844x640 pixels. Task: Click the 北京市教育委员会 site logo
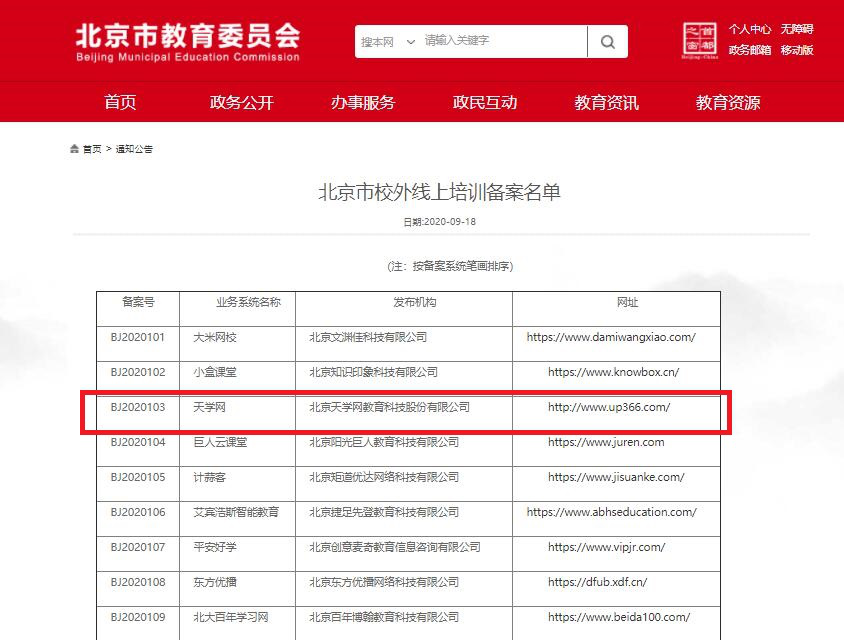[187, 42]
